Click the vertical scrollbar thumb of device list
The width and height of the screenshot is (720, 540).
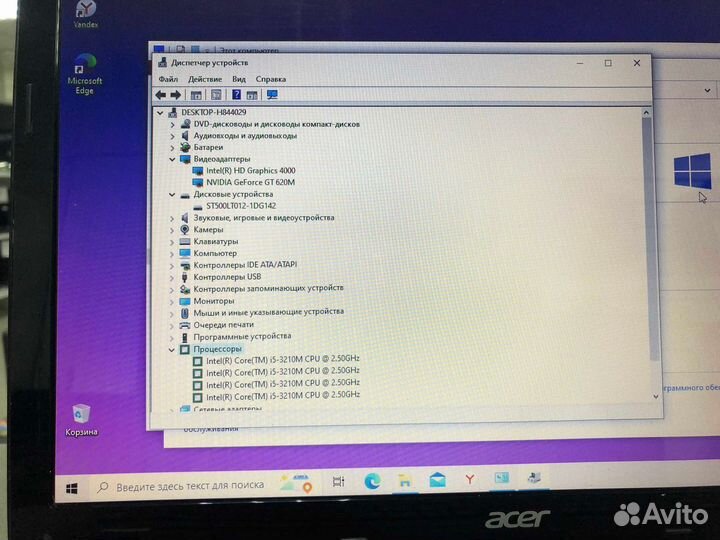pyautogui.click(x=651, y=239)
